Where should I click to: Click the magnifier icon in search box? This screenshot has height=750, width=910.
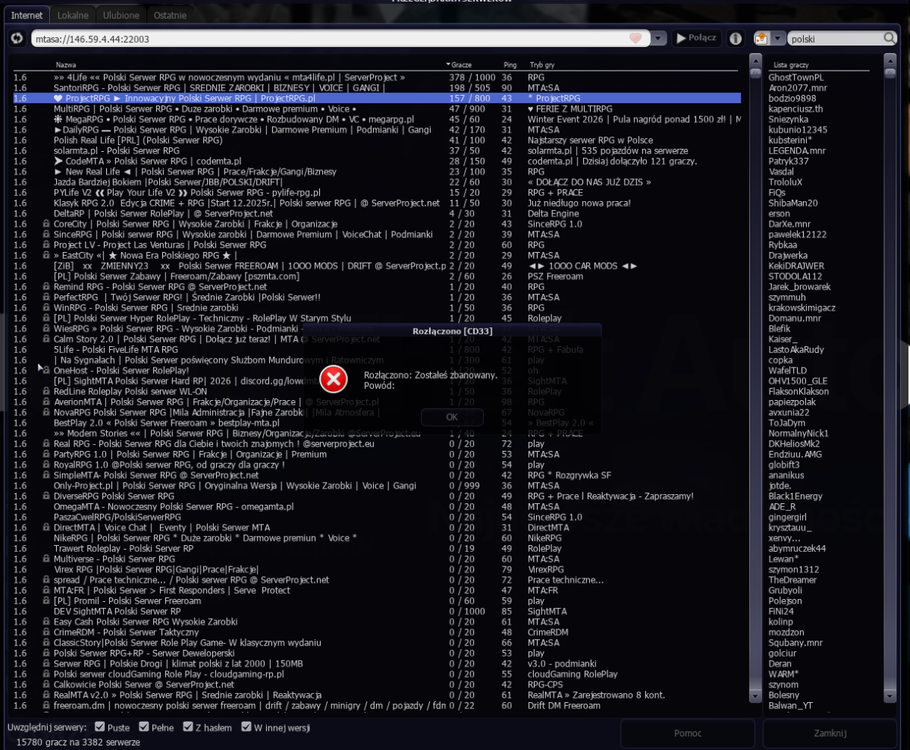(x=889, y=38)
